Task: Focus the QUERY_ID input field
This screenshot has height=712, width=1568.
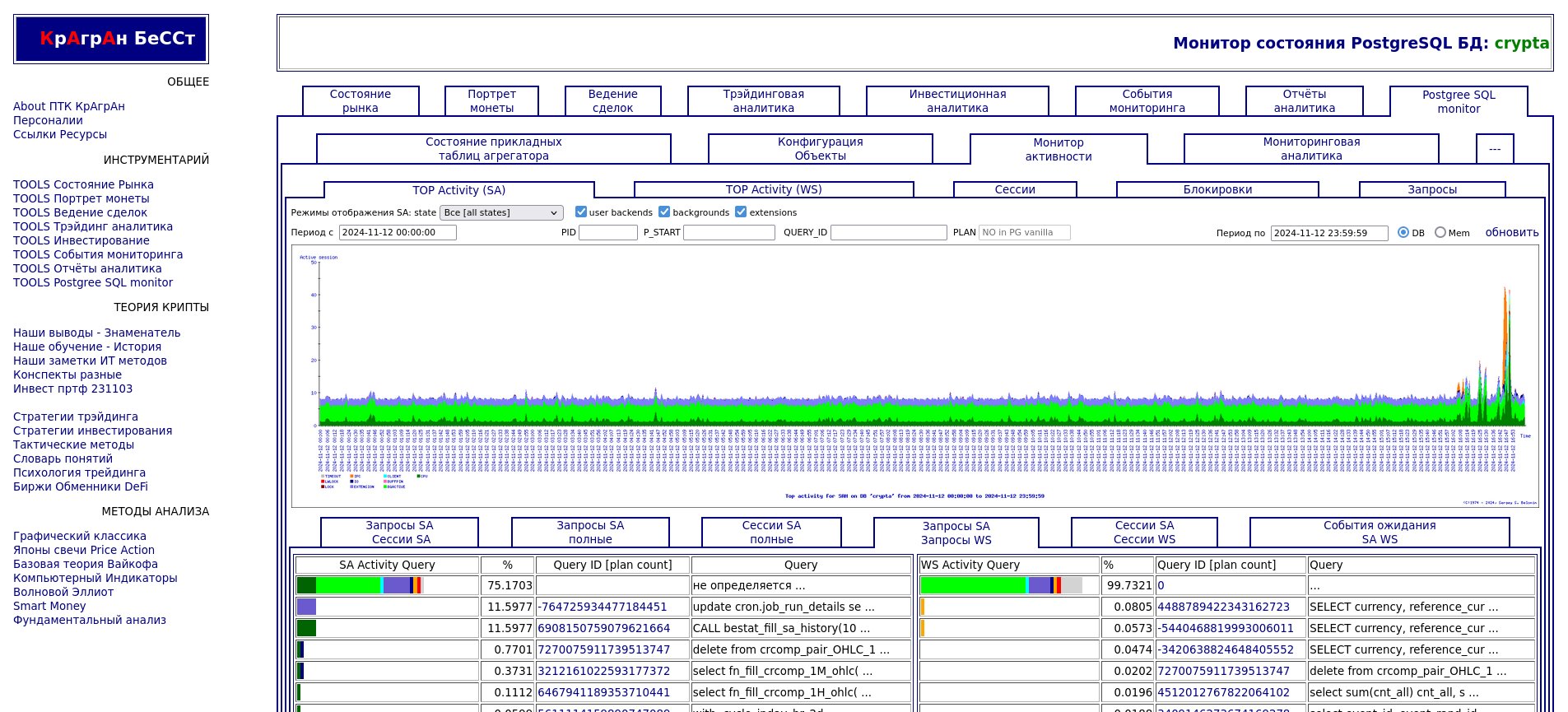Action: click(x=888, y=233)
